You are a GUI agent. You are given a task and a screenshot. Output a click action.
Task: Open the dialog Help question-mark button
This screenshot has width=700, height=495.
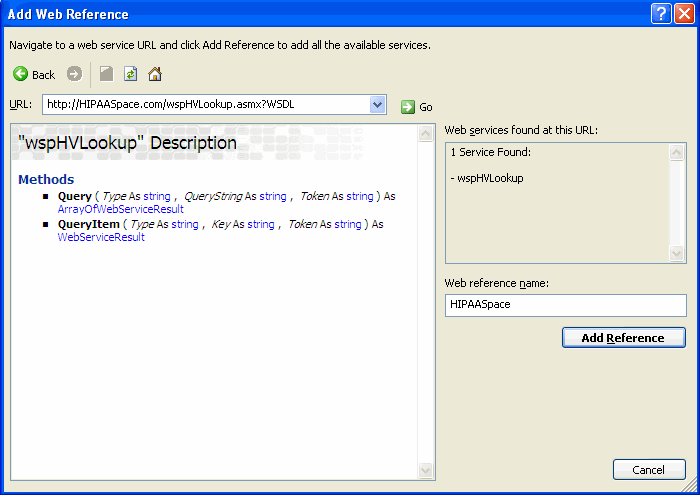(661, 13)
